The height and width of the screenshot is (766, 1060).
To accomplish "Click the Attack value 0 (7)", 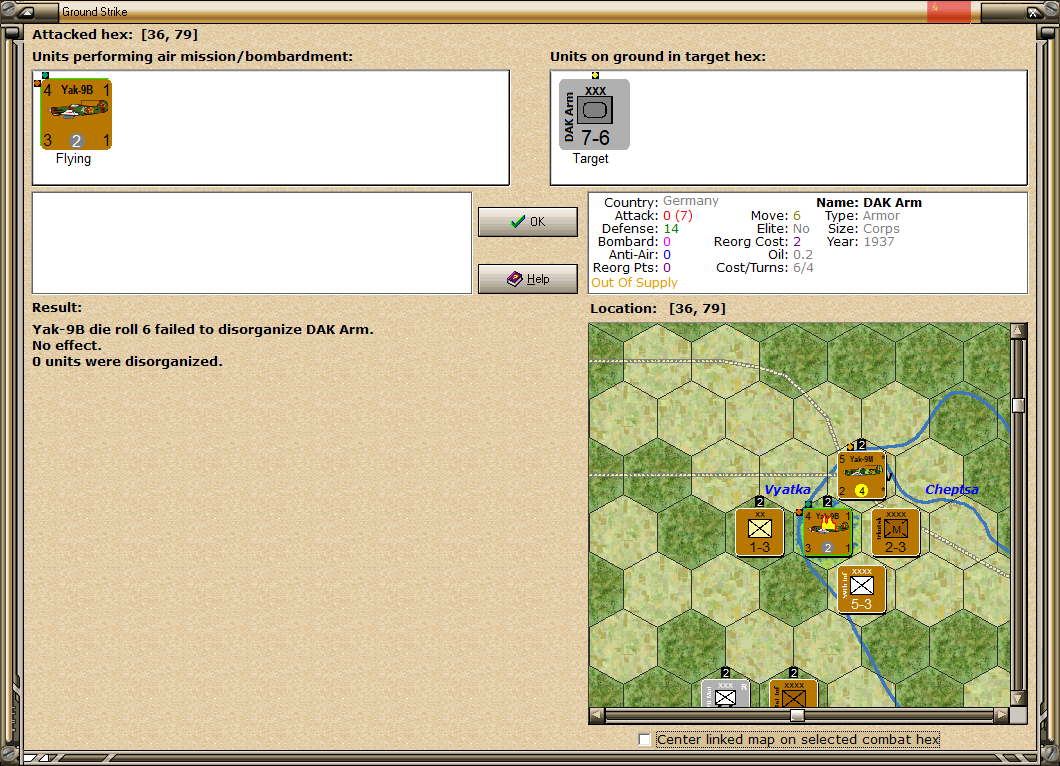I will pyautogui.click(x=677, y=216).
